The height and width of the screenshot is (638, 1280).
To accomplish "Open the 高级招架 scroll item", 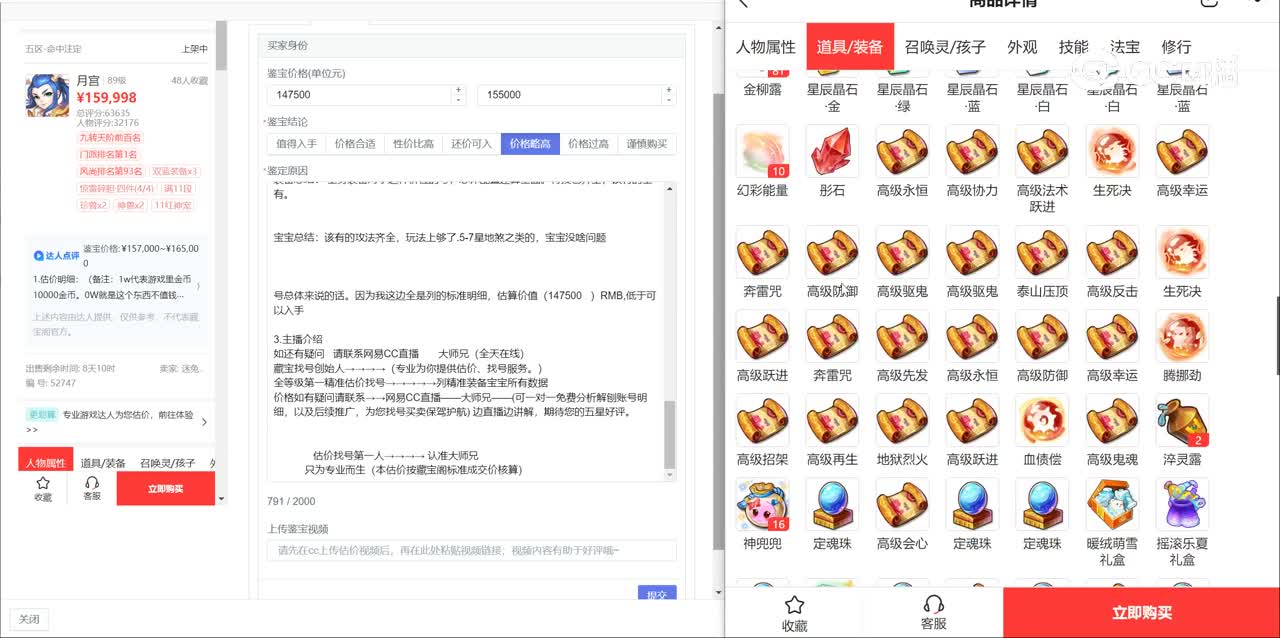I will pos(762,420).
